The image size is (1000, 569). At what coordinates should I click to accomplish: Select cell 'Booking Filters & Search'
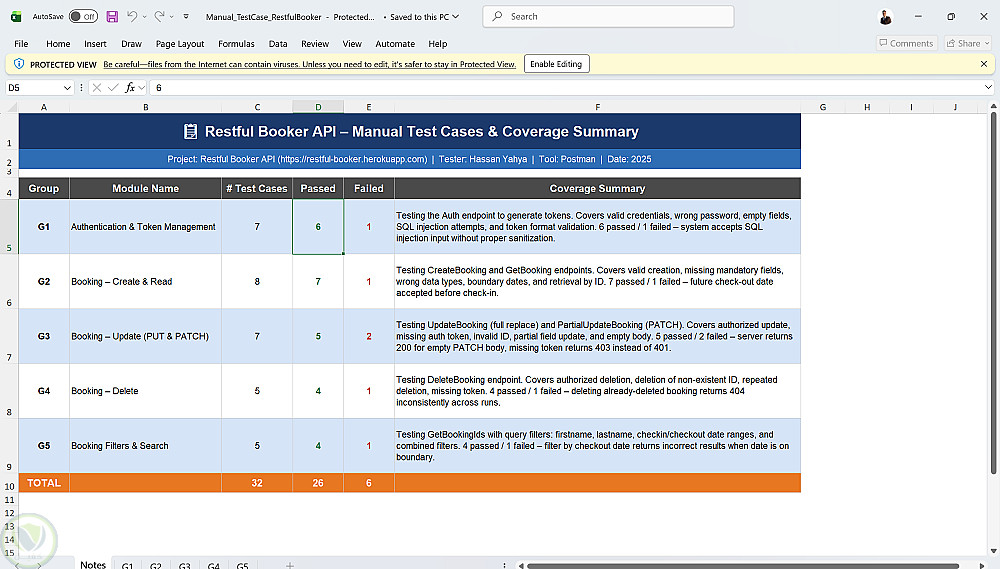pos(145,446)
